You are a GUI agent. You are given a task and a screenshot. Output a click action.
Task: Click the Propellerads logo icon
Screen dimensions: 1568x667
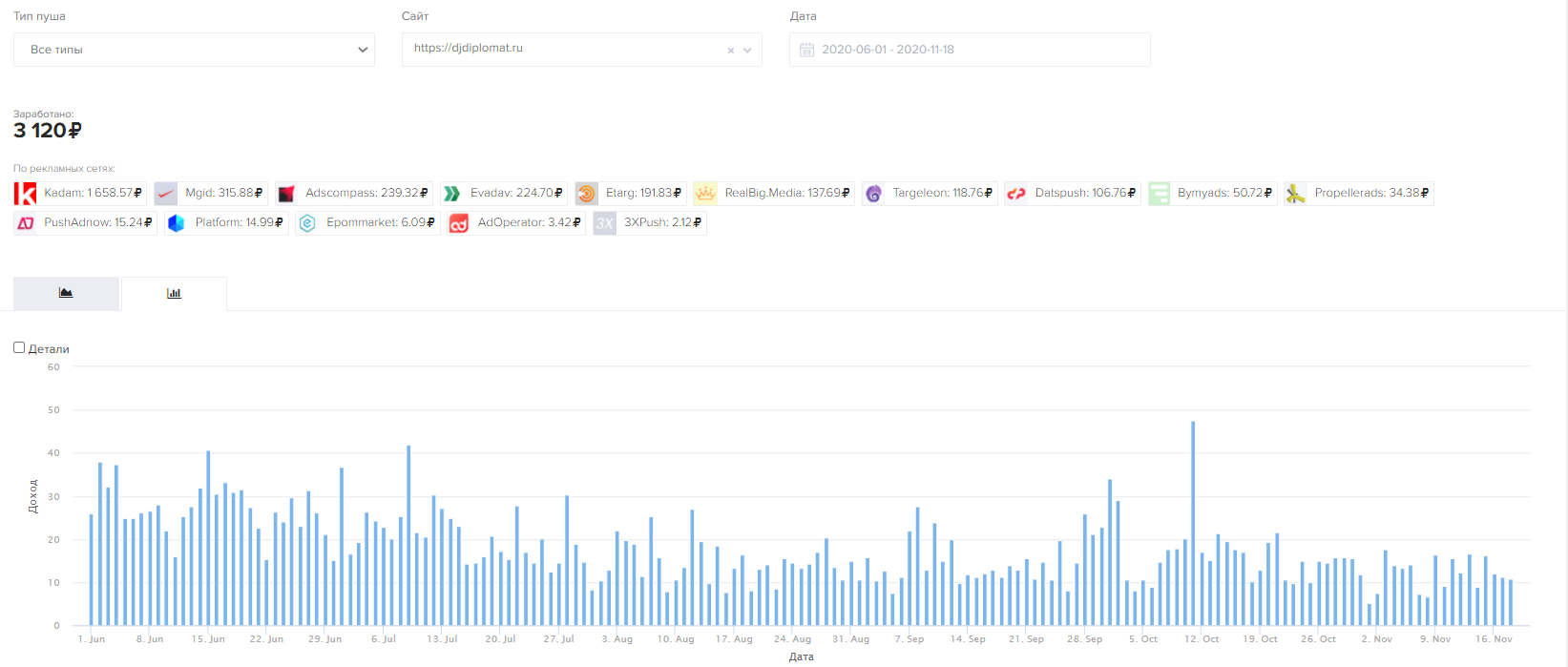1295,194
